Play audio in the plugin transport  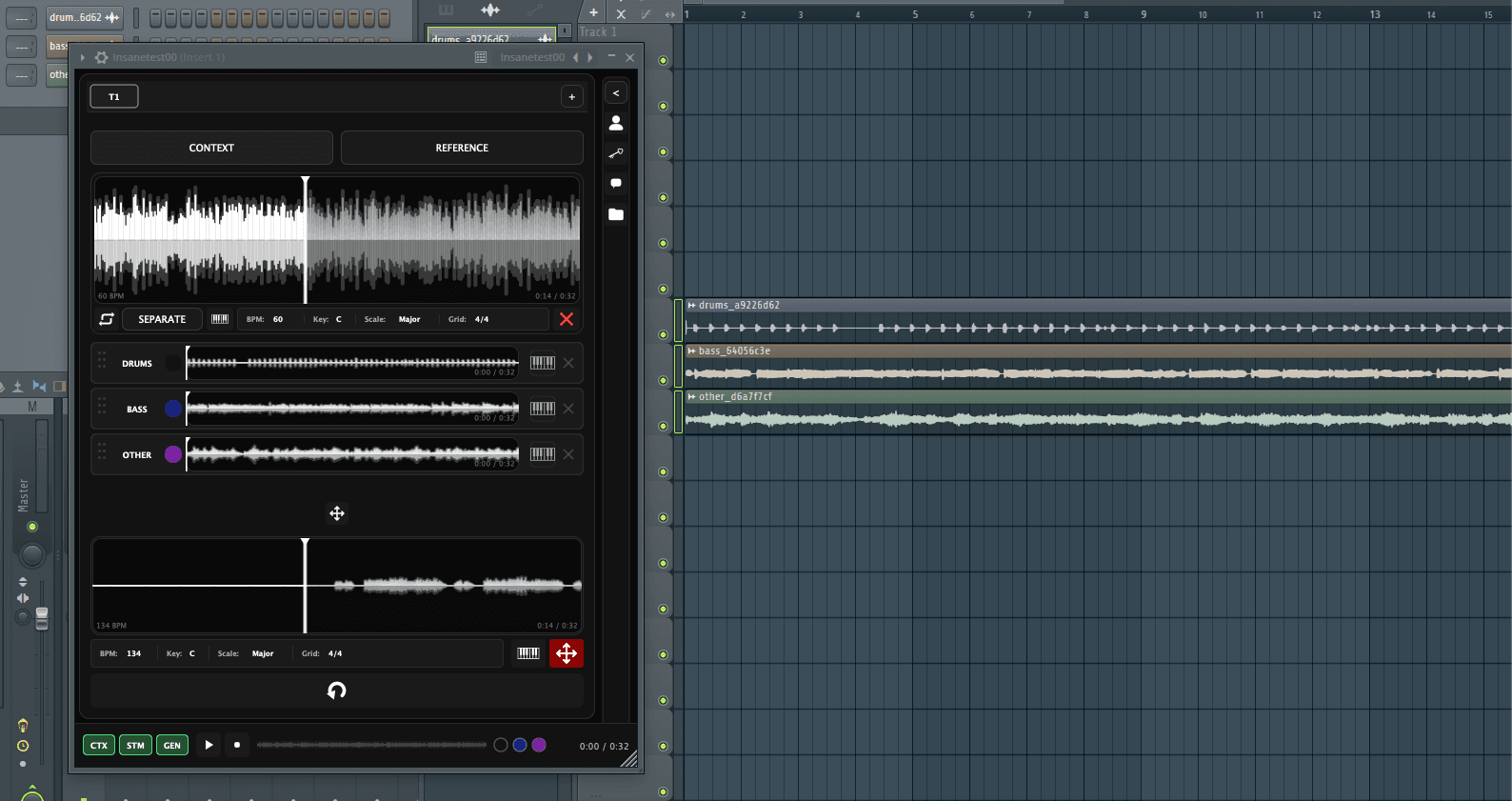point(209,745)
